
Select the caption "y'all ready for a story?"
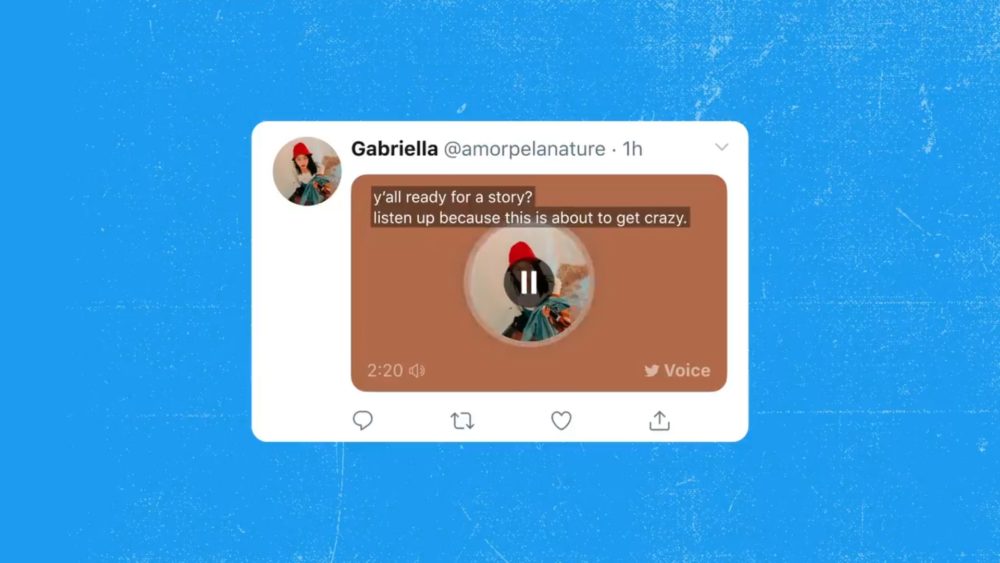pyautogui.click(x=453, y=197)
